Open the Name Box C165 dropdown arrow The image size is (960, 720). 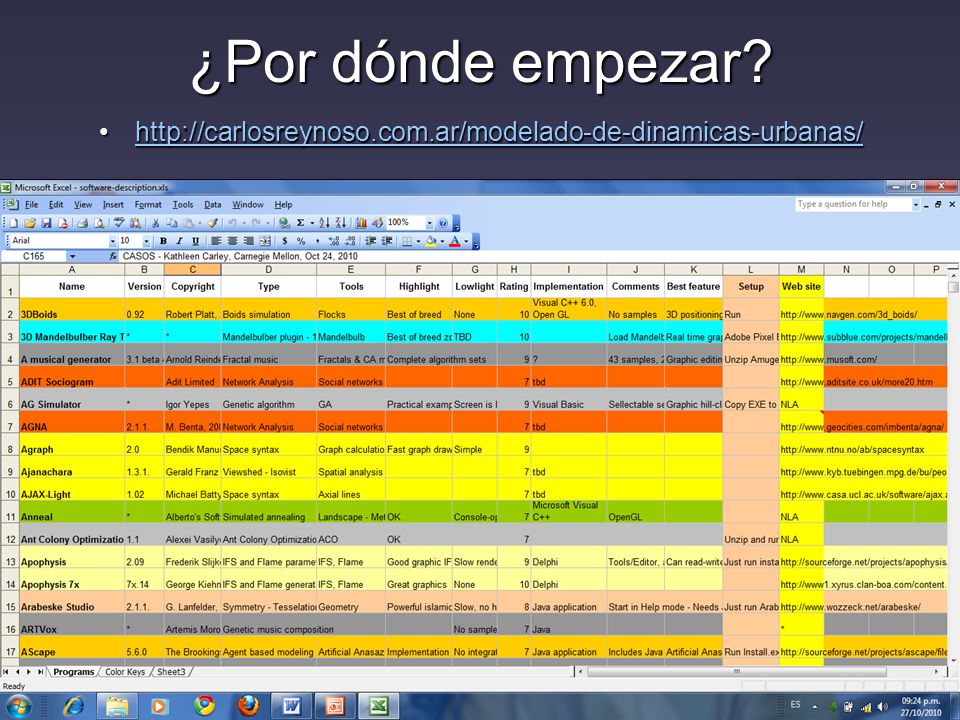click(72, 256)
